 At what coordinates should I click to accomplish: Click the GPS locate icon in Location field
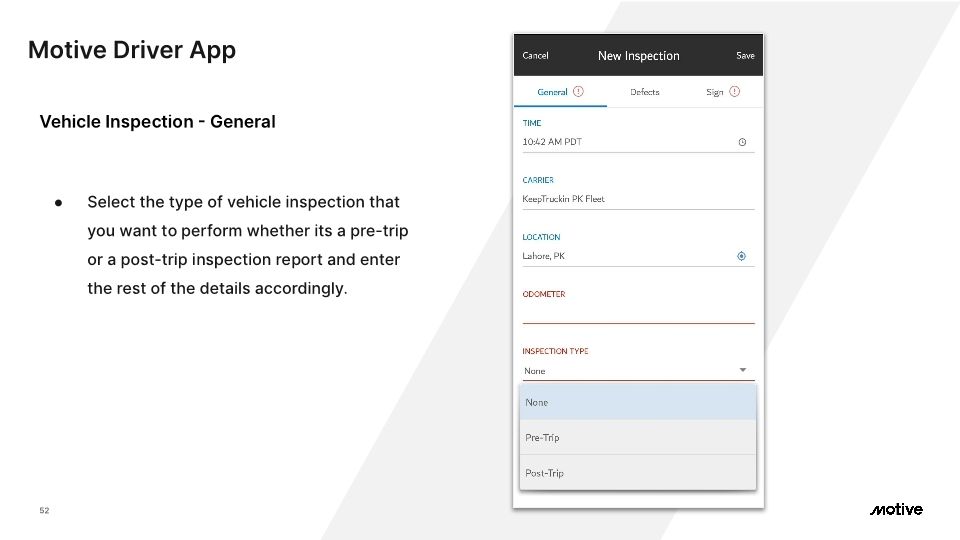(x=741, y=256)
